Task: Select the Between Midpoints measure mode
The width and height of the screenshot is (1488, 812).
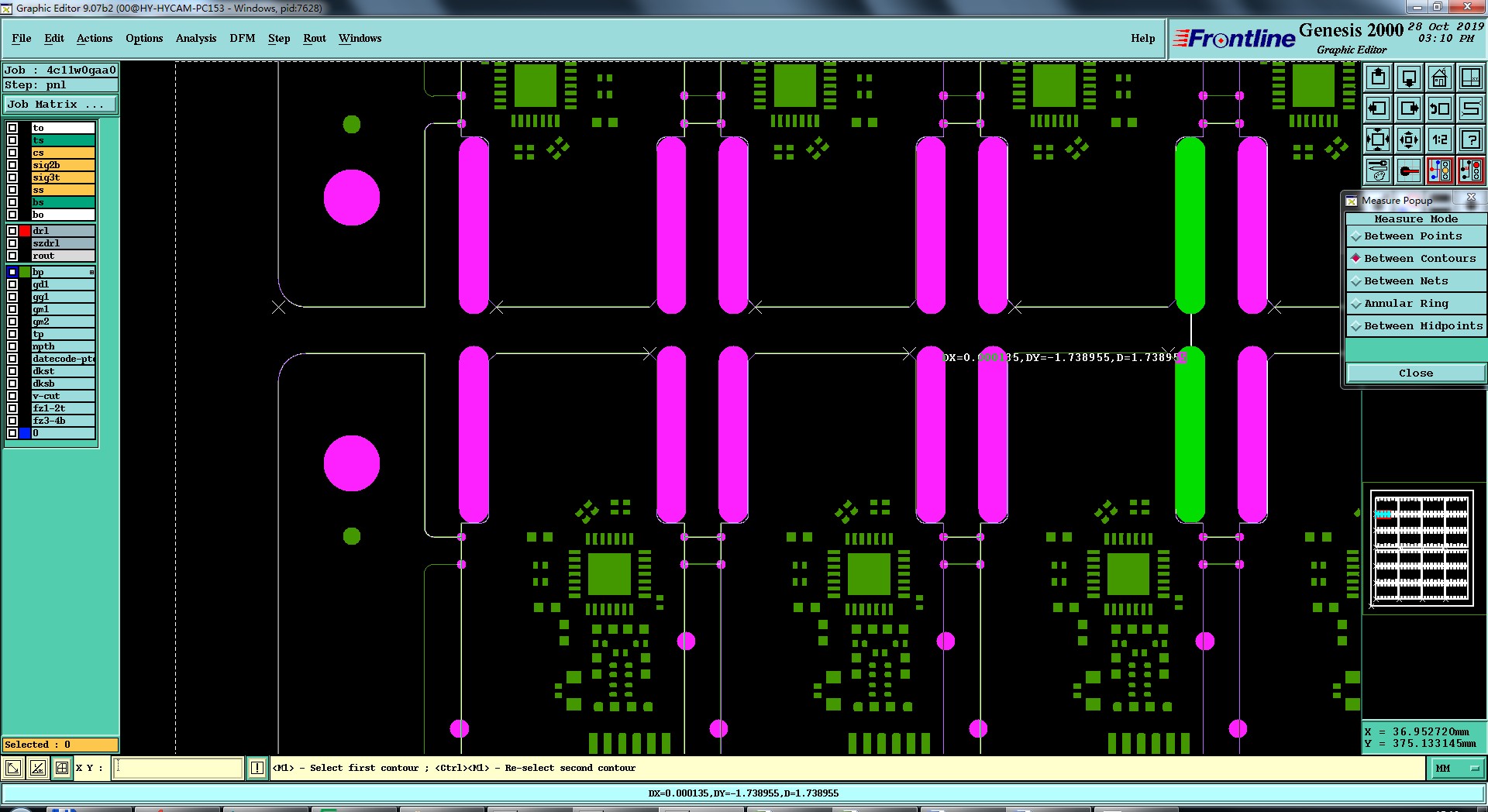Action: 1415,326
